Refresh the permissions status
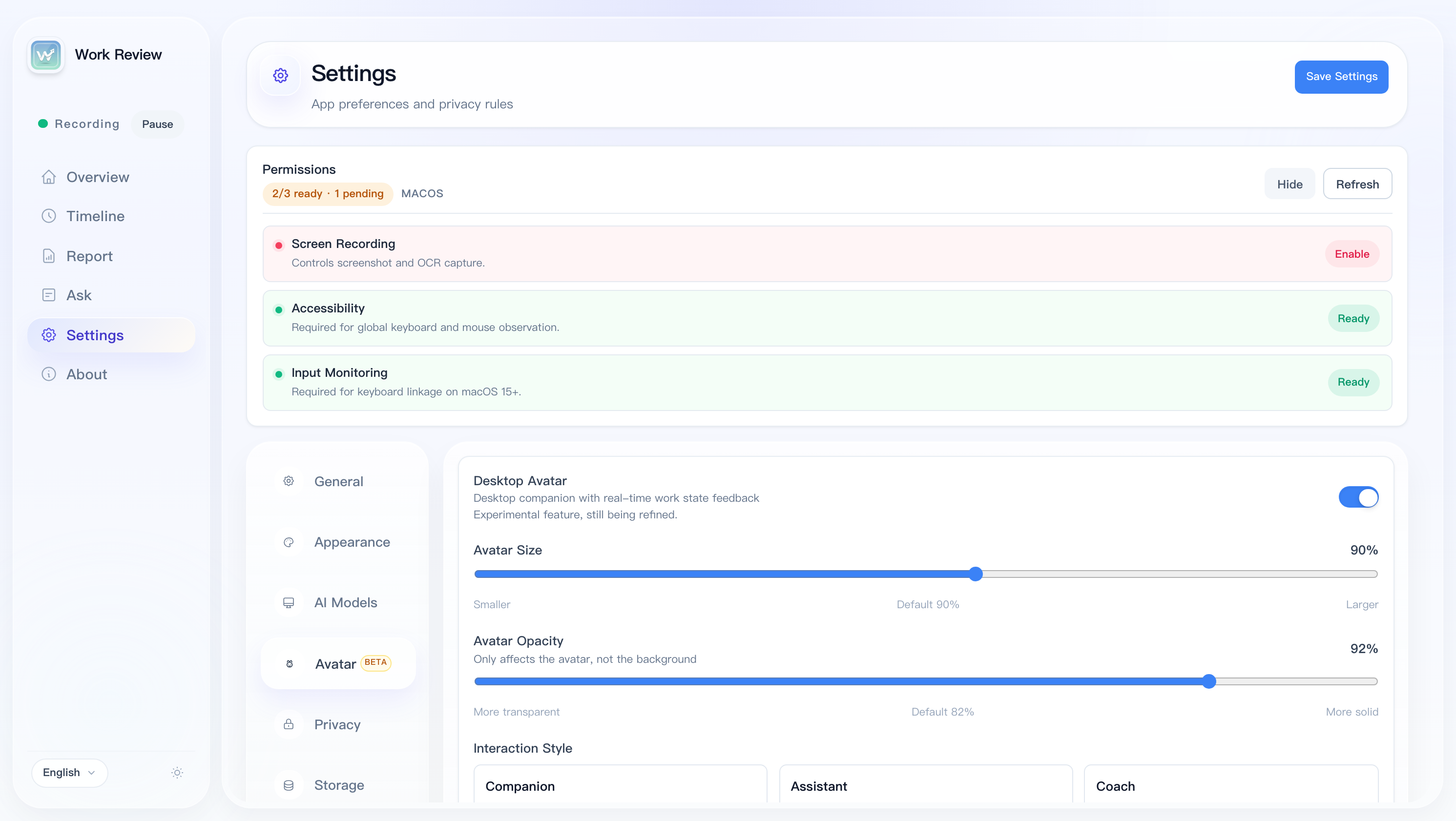This screenshot has height=821, width=1456. [1357, 184]
